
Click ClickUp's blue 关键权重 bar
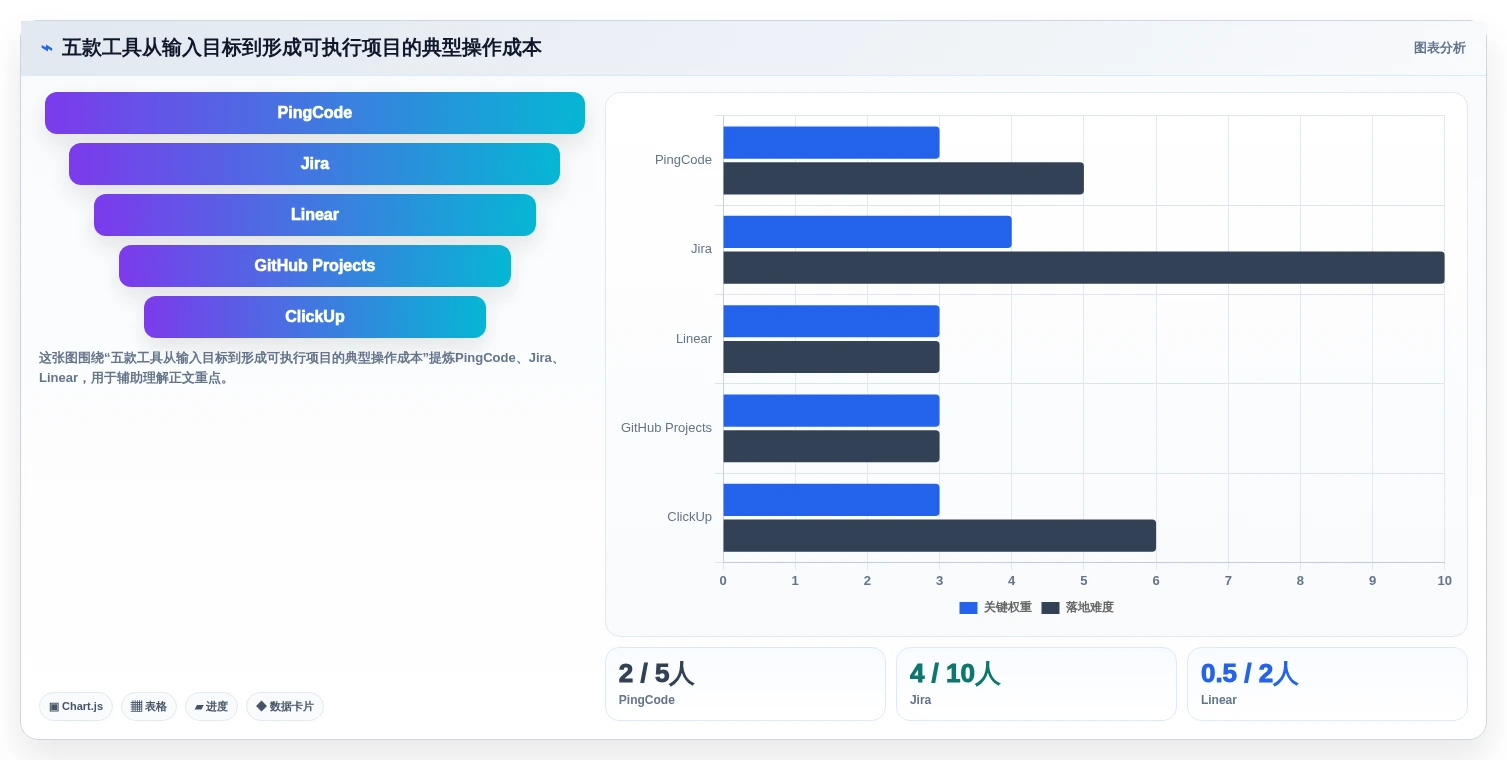click(x=831, y=500)
